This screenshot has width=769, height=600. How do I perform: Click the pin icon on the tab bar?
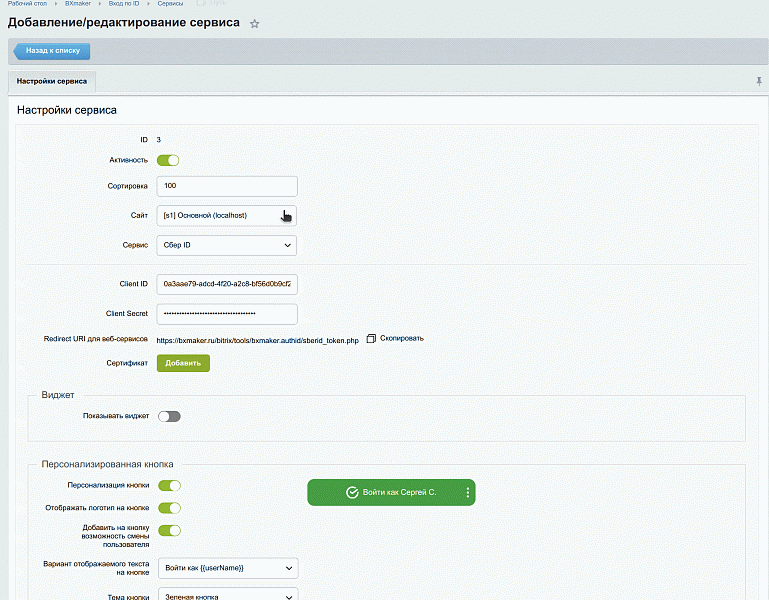(x=758, y=81)
